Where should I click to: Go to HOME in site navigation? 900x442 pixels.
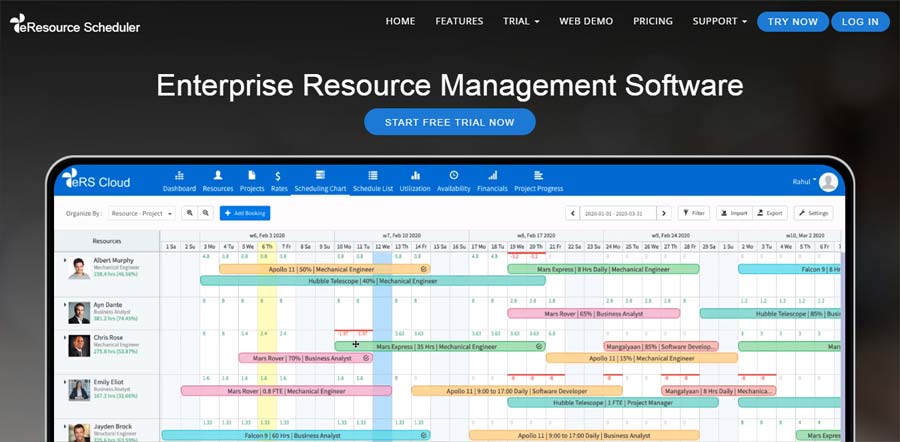point(400,21)
